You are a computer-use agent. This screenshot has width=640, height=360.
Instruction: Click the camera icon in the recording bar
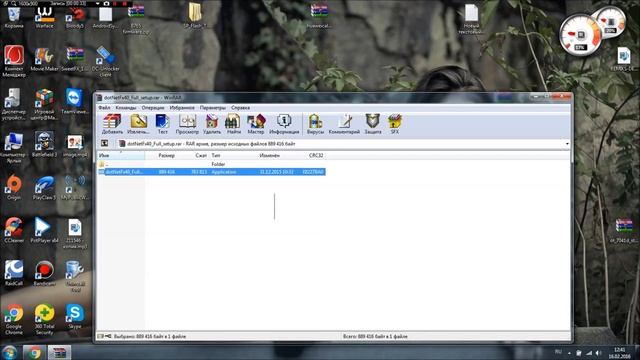click(x=107, y=3)
